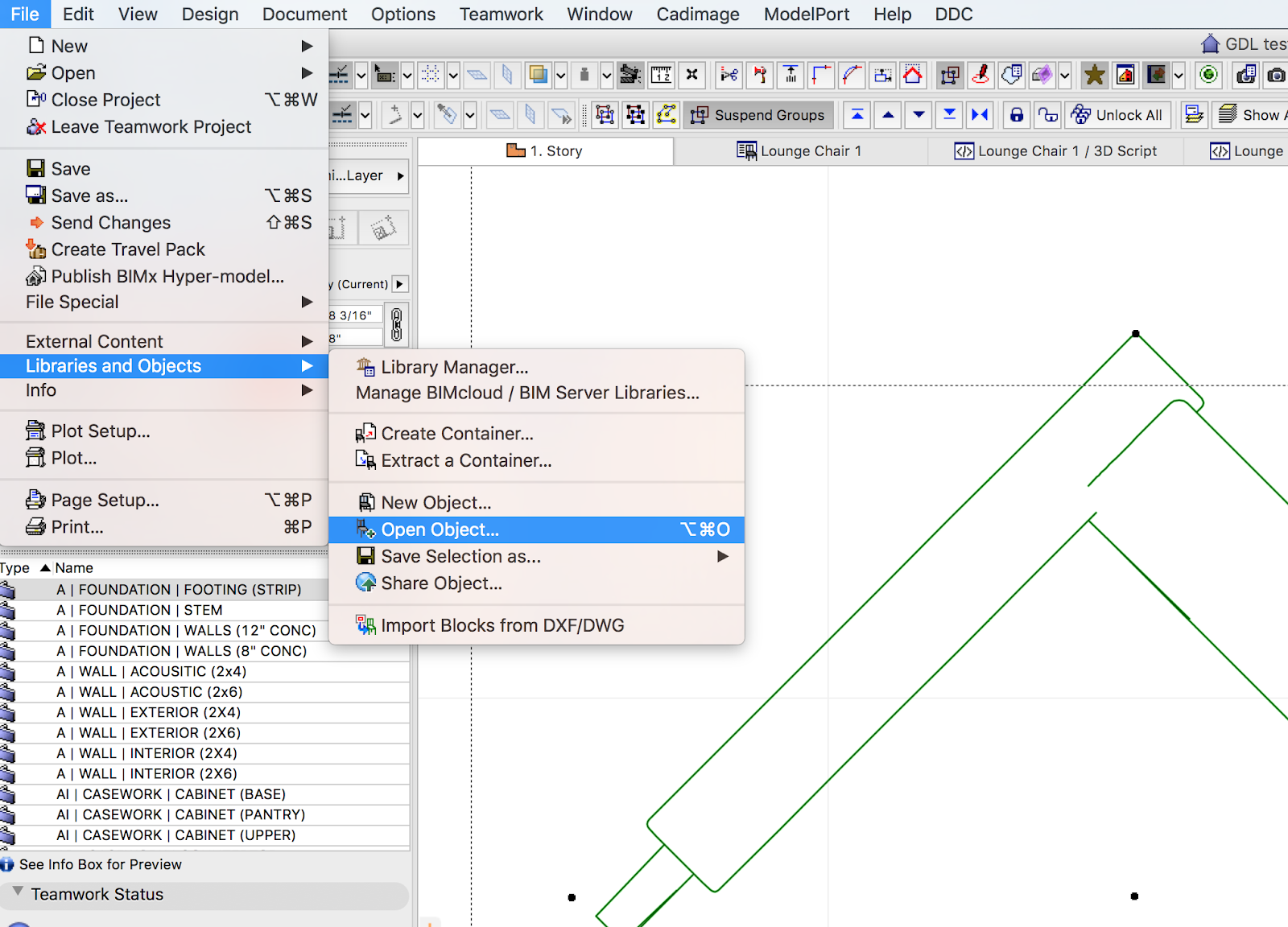Click the Fit in Window icon
Viewport: 1288px width, 927px height.
point(691,76)
